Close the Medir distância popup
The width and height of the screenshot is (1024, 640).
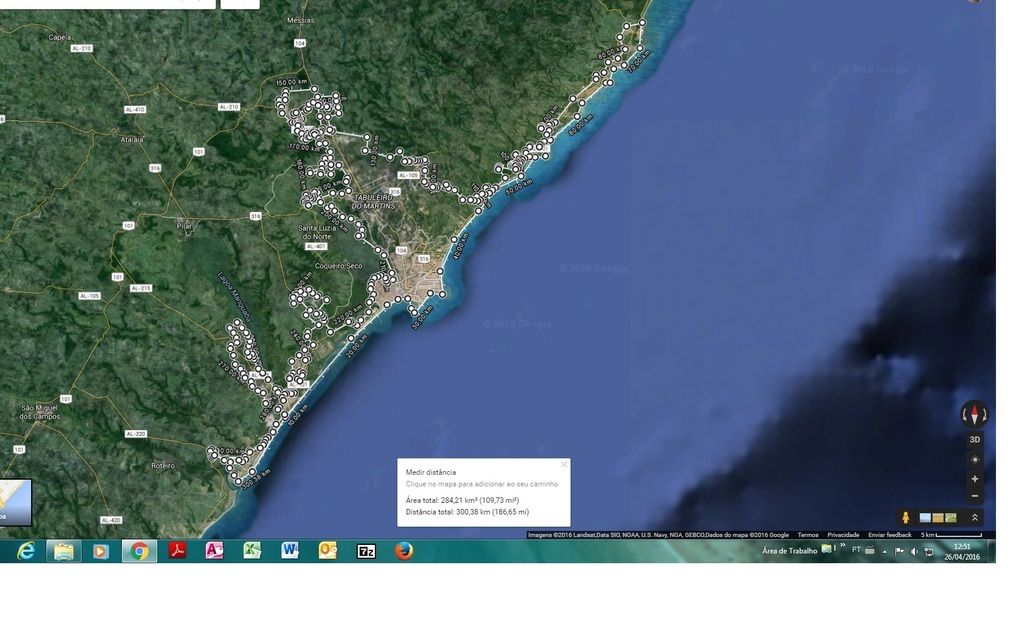click(564, 464)
